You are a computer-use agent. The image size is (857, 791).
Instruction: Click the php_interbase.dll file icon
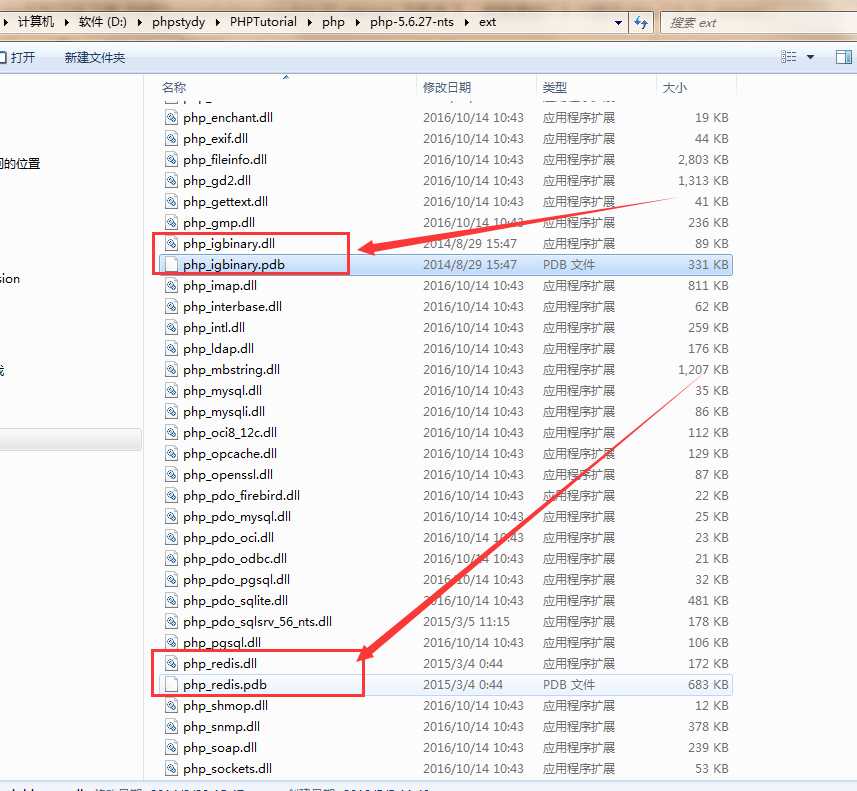point(172,307)
